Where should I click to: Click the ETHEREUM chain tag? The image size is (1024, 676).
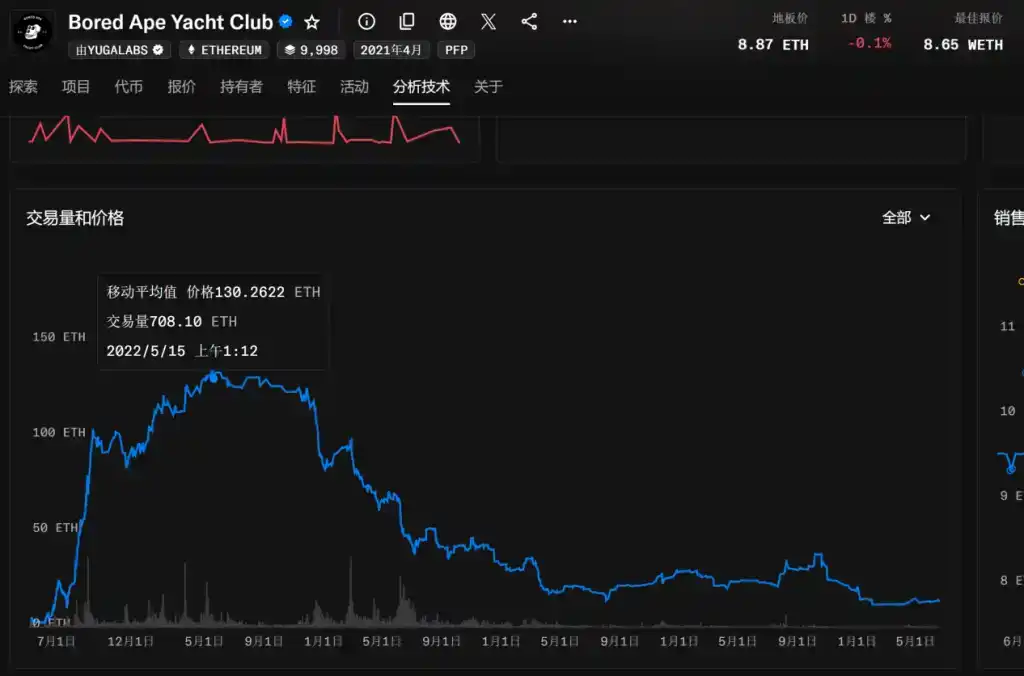(225, 50)
